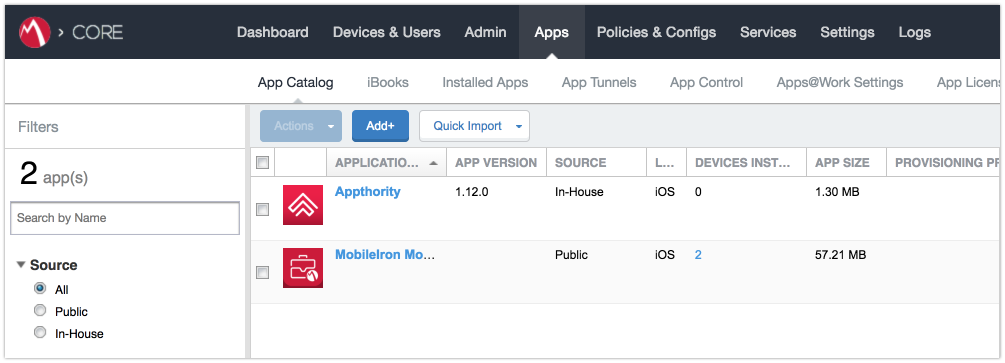Open devices installed count 2 link
Image resolution: width=1005 pixels, height=363 pixels.
pos(698,255)
